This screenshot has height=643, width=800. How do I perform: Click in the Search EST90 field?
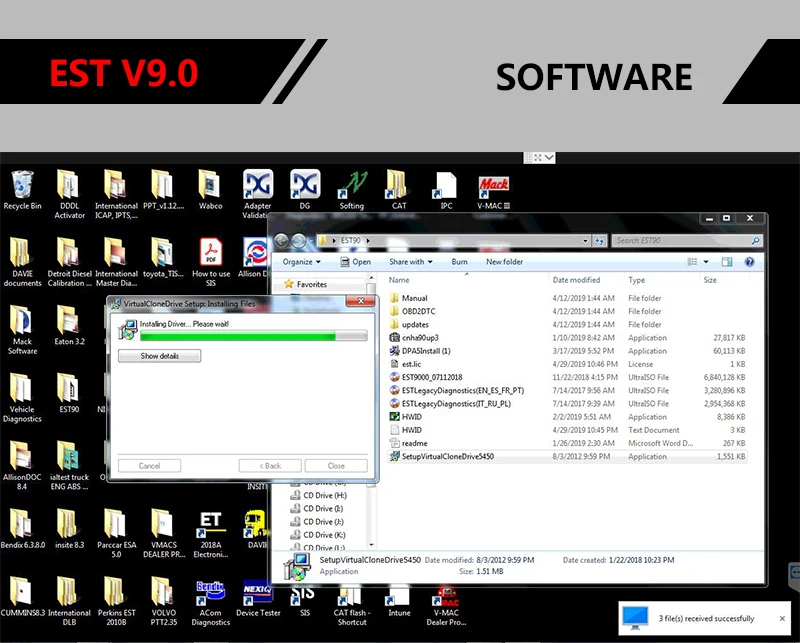click(687, 240)
